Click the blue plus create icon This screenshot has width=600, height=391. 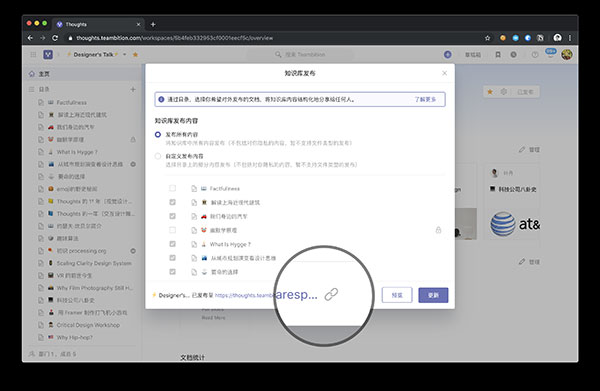pyautogui.click(x=447, y=55)
